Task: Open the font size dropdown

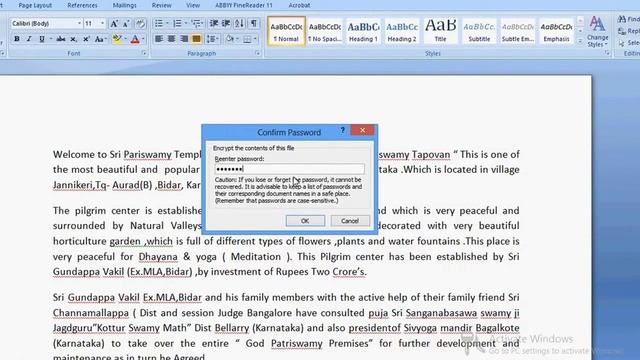Action: [x=102, y=24]
